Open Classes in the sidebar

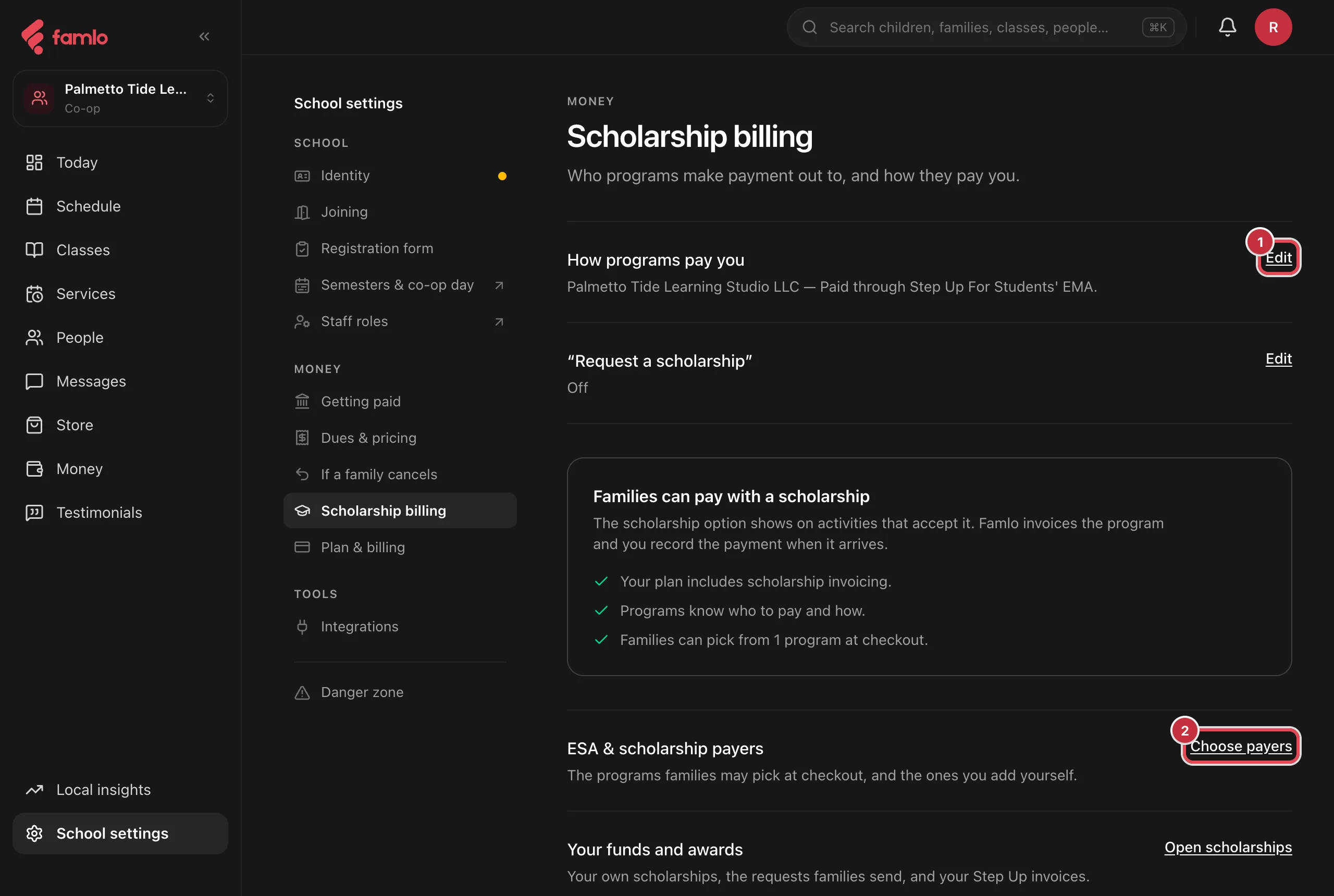click(120, 250)
